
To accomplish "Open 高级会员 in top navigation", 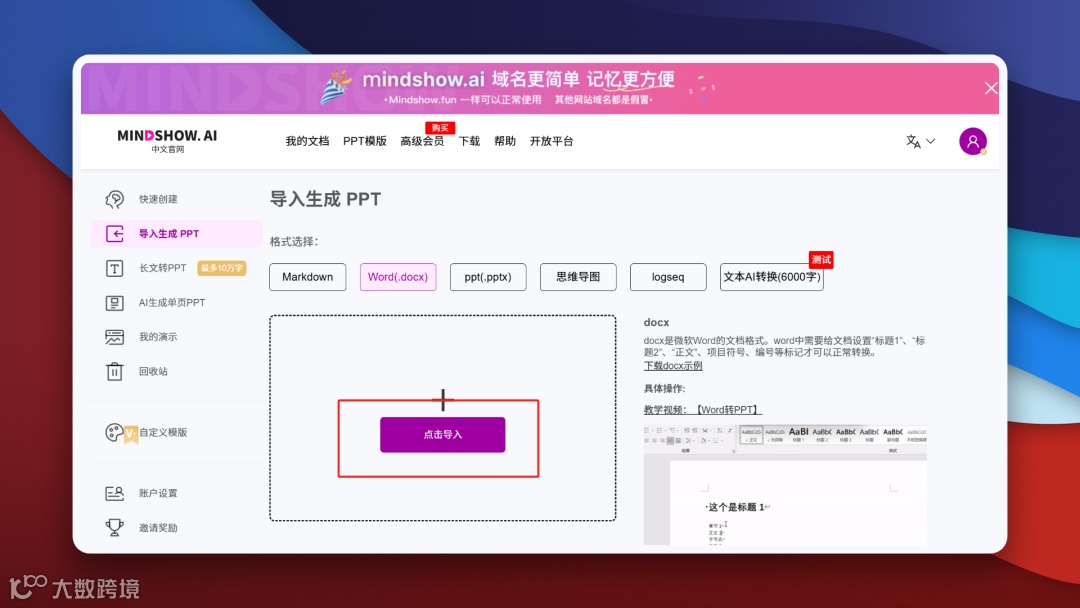I will pos(422,141).
